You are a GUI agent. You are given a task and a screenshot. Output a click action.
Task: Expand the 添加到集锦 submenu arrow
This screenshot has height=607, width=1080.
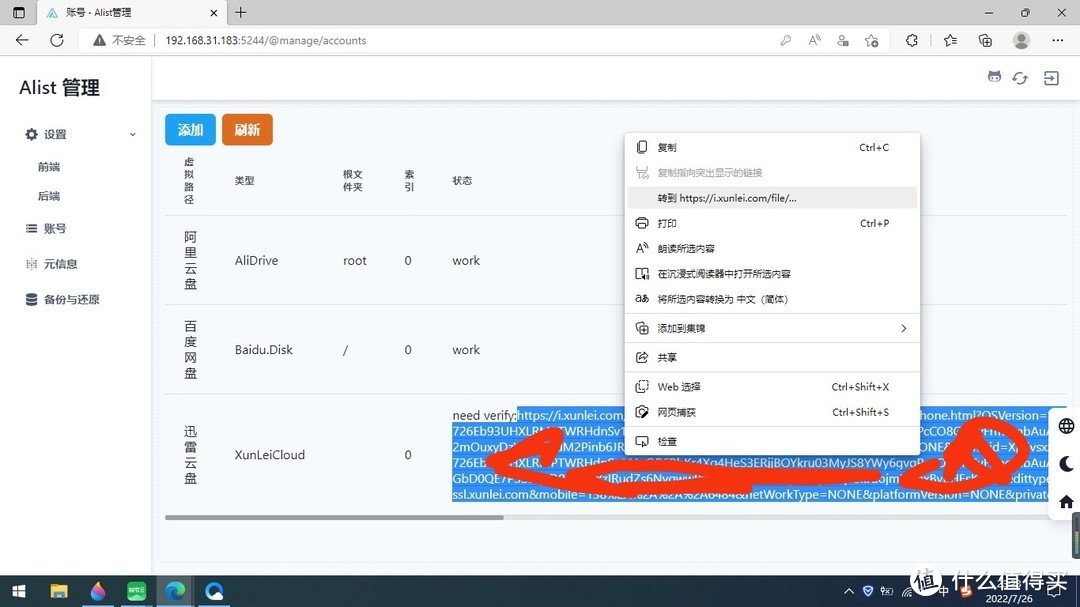[x=903, y=327]
